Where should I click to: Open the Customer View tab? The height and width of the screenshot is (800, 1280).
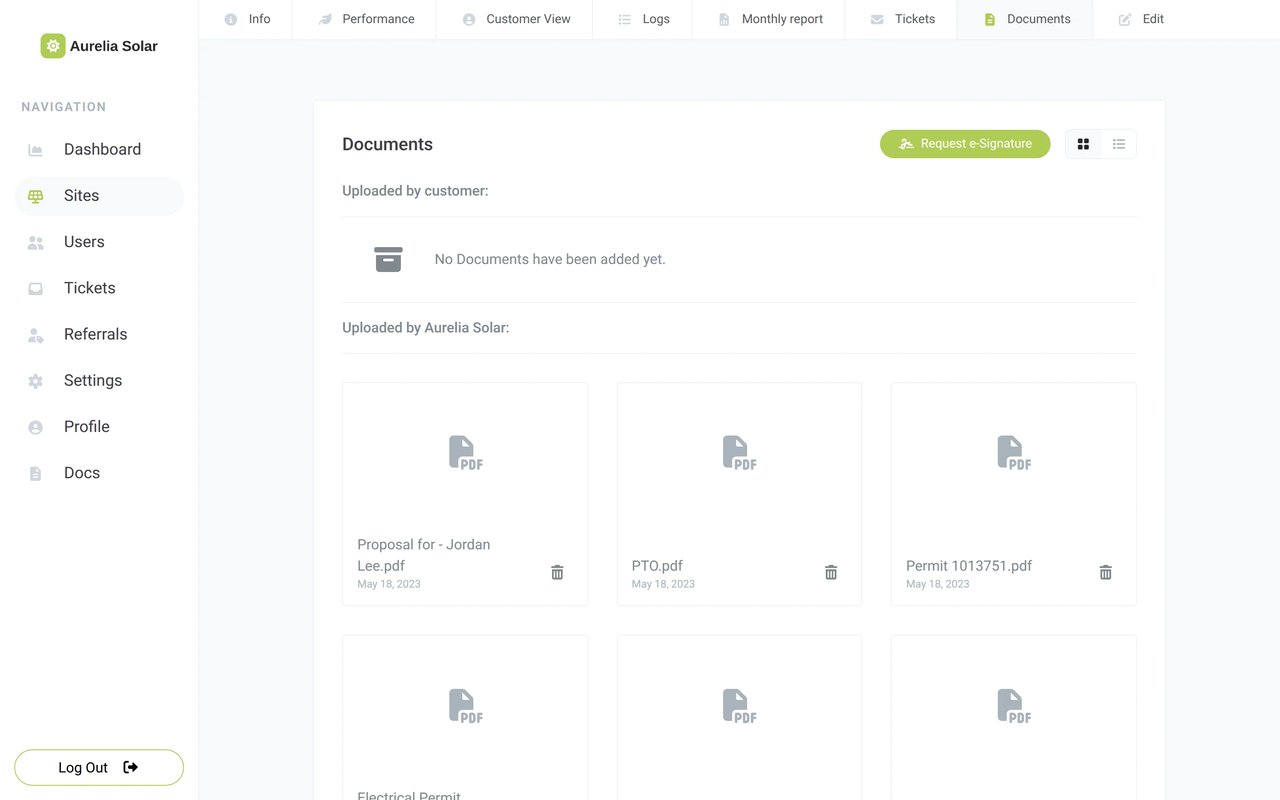pyautogui.click(x=515, y=19)
